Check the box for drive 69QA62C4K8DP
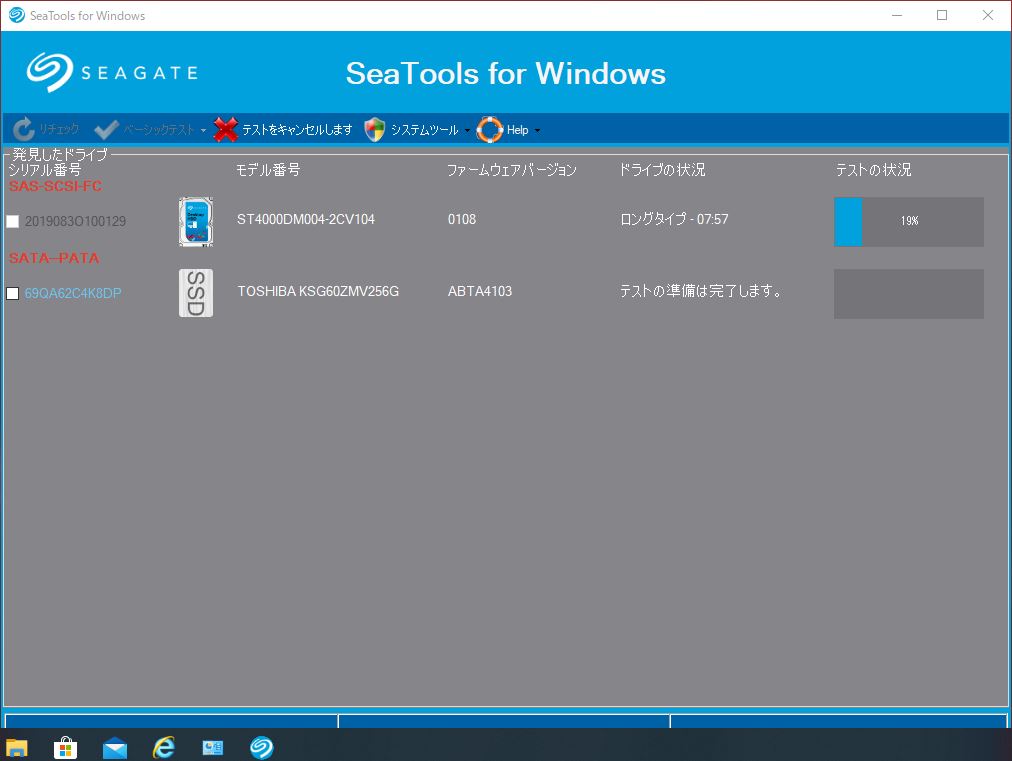Image resolution: width=1012 pixels, height=761 pixels. [x=12, y=294]
